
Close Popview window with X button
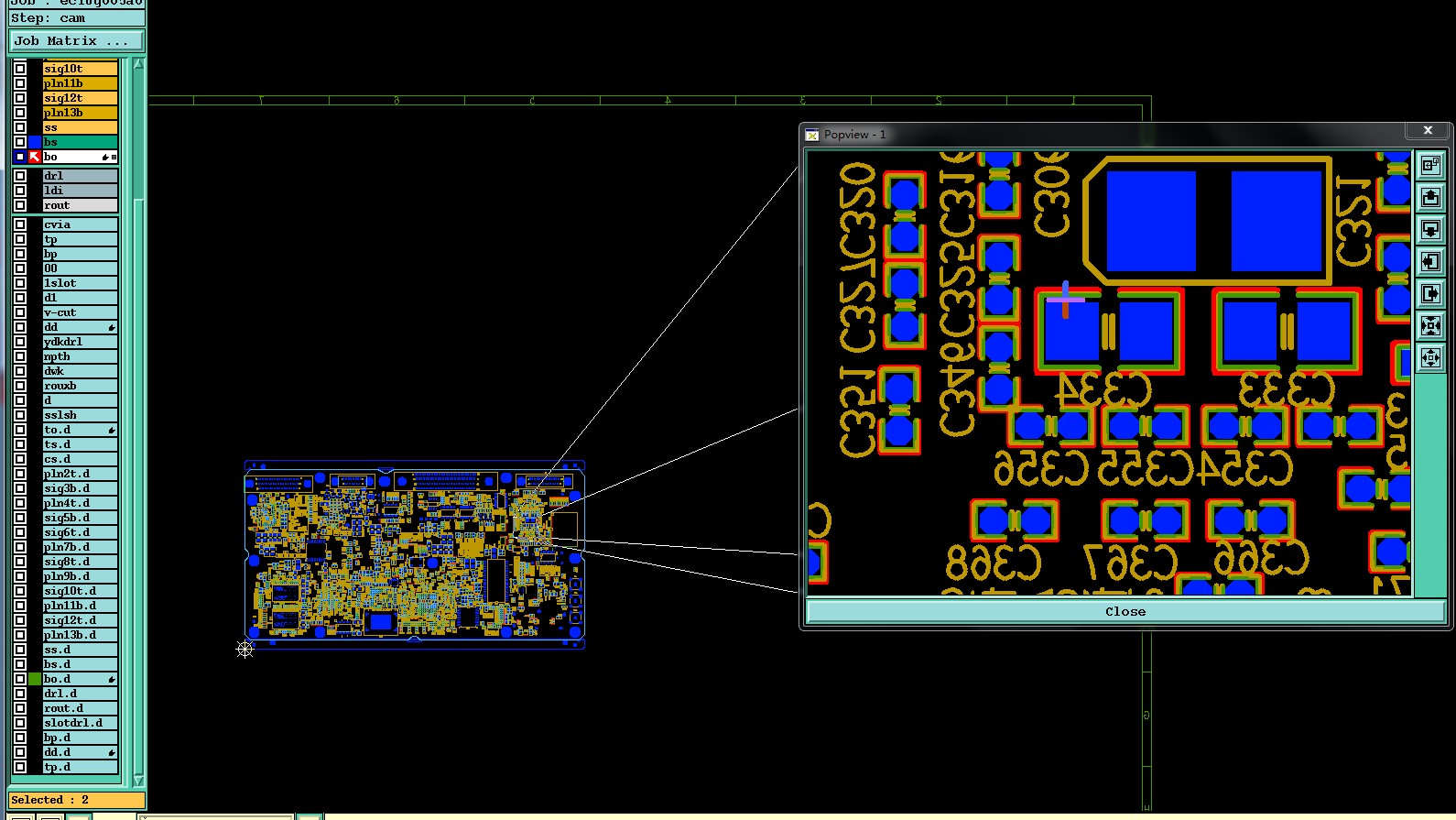coord(1428,131)
